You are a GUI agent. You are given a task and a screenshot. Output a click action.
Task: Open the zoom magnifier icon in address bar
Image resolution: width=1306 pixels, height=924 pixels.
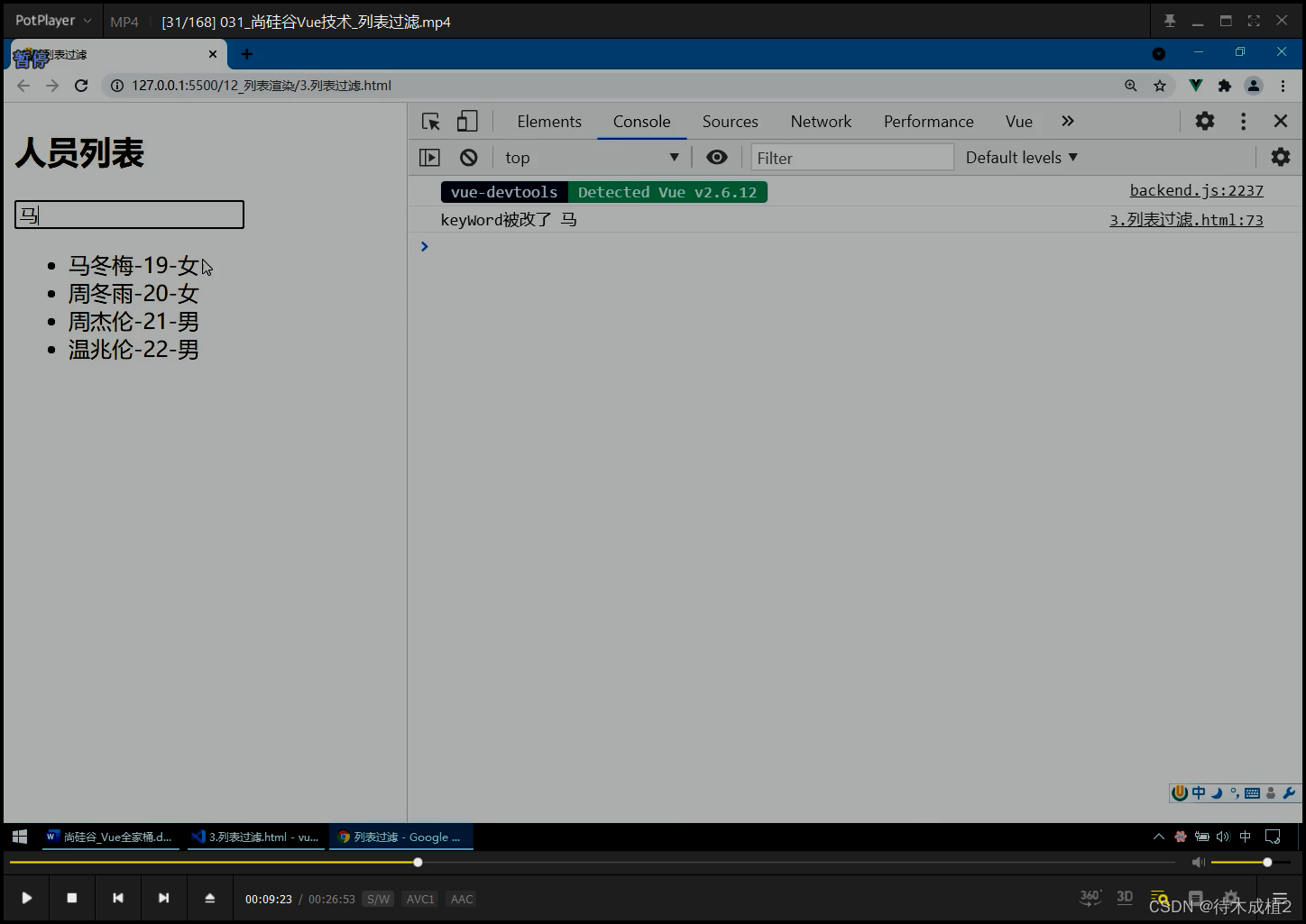(x=1130, y=86)
